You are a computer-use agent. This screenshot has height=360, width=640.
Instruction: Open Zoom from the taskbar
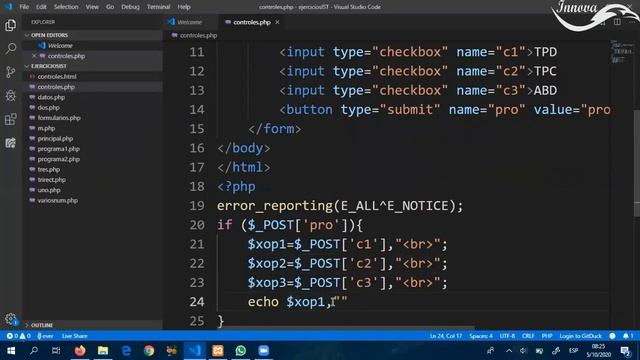(x=264, y=351)
